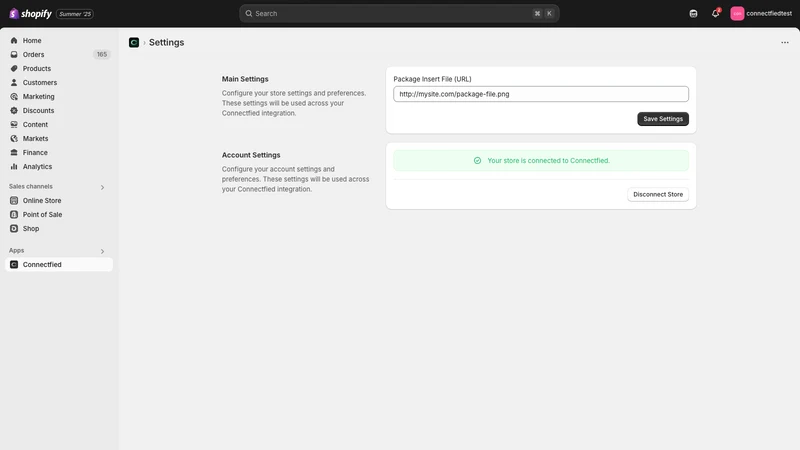Viewport: 800px width, 450px height.
Task: Click the Point of Sale icon
Action: [x=14, y=215]
